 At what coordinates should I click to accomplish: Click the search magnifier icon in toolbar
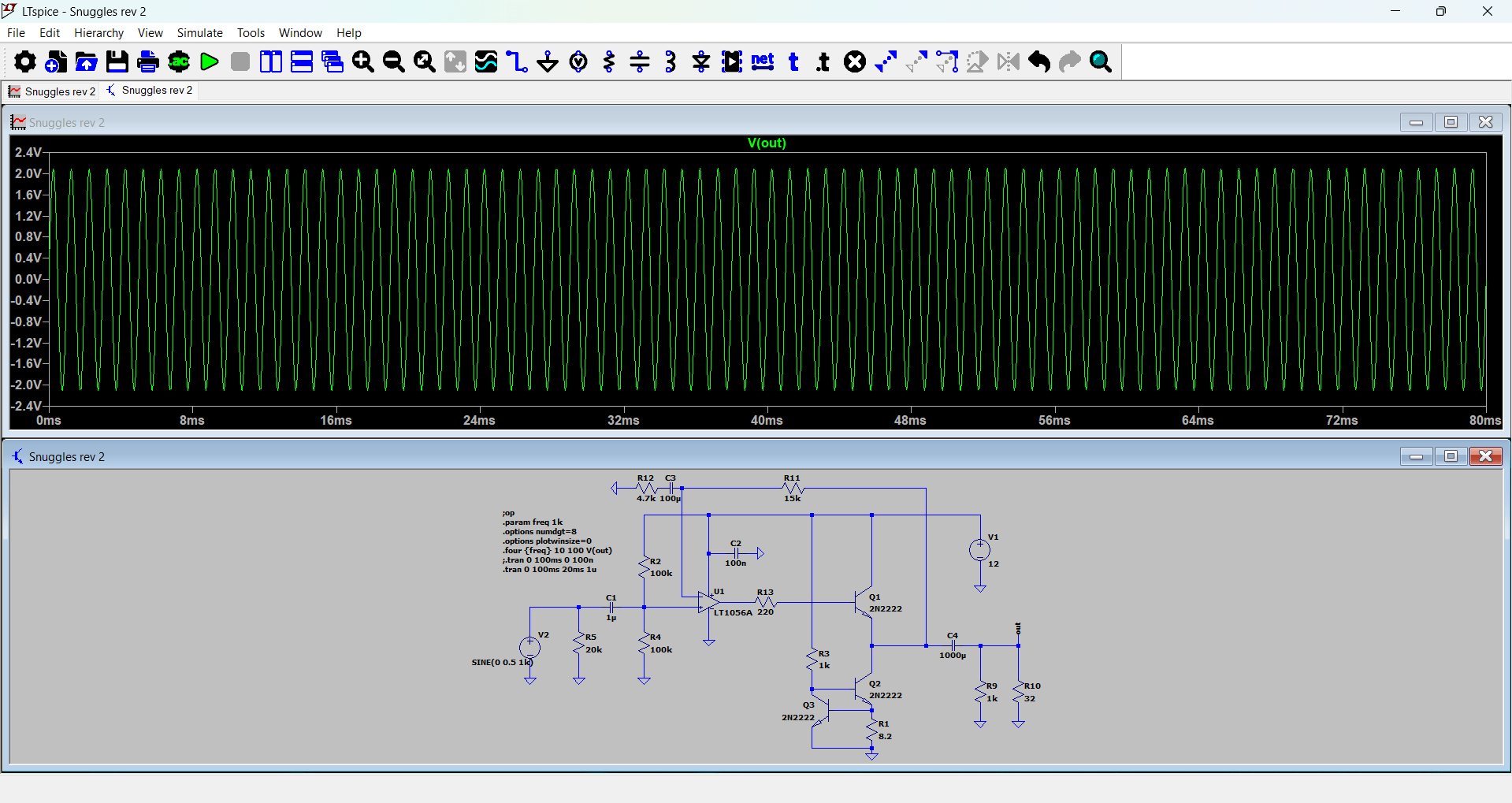point(1101,61)
